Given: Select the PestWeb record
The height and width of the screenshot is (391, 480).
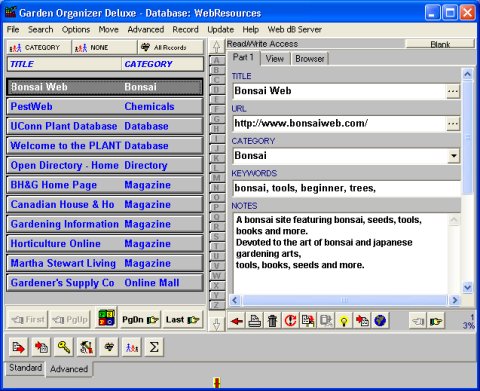Looking at the screenshot, I should 105,107.
